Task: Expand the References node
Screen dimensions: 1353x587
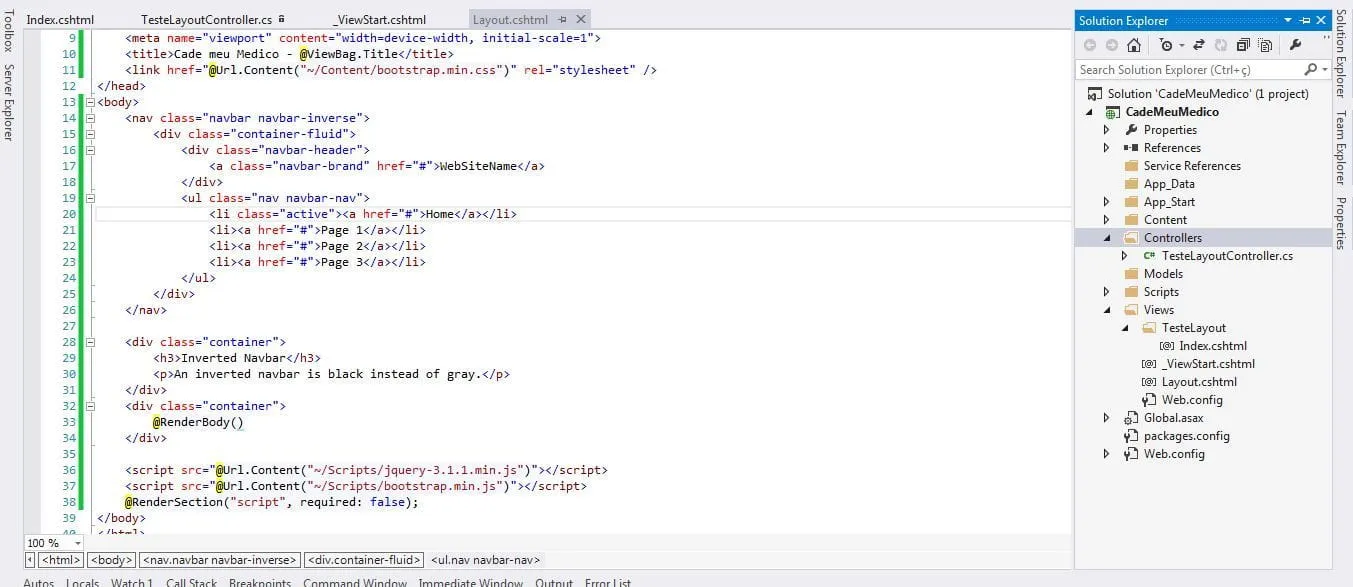Action: (1106, 148)
